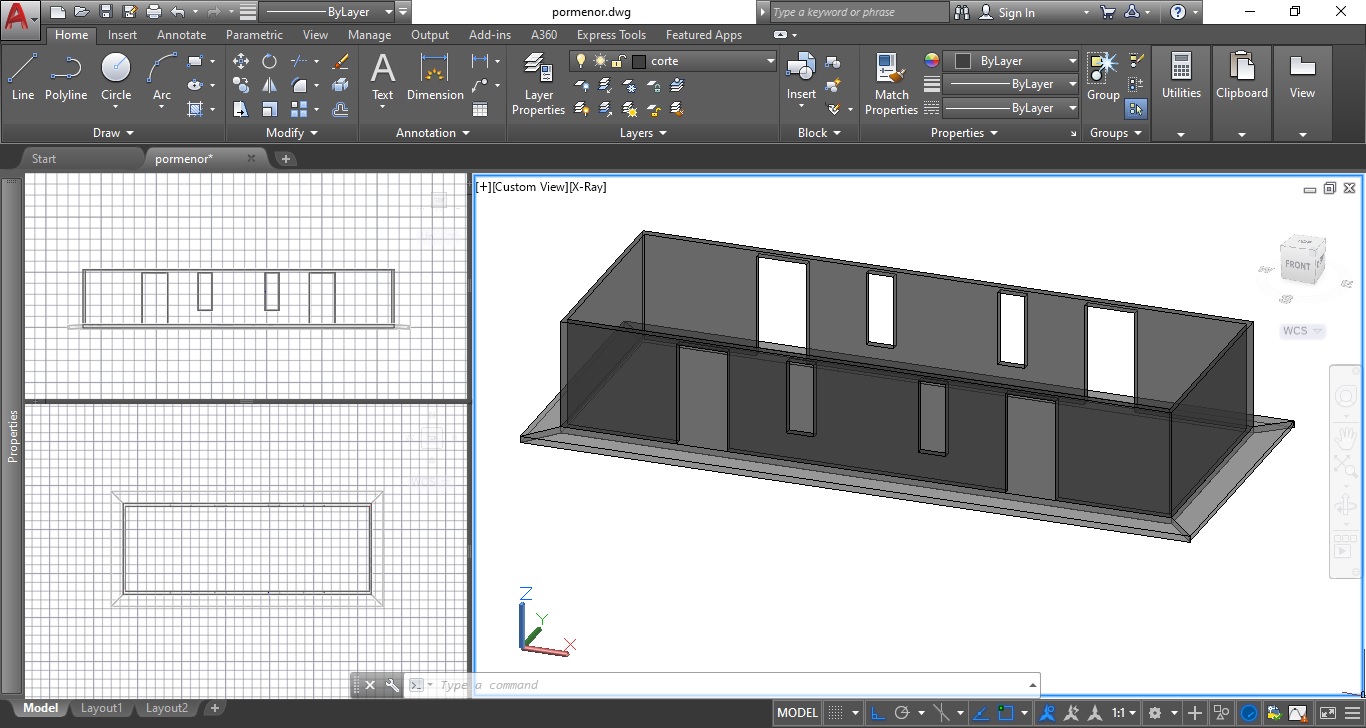Click the [Custom View] viewport control label
The image size is (1366, 728).
[530, 187]
